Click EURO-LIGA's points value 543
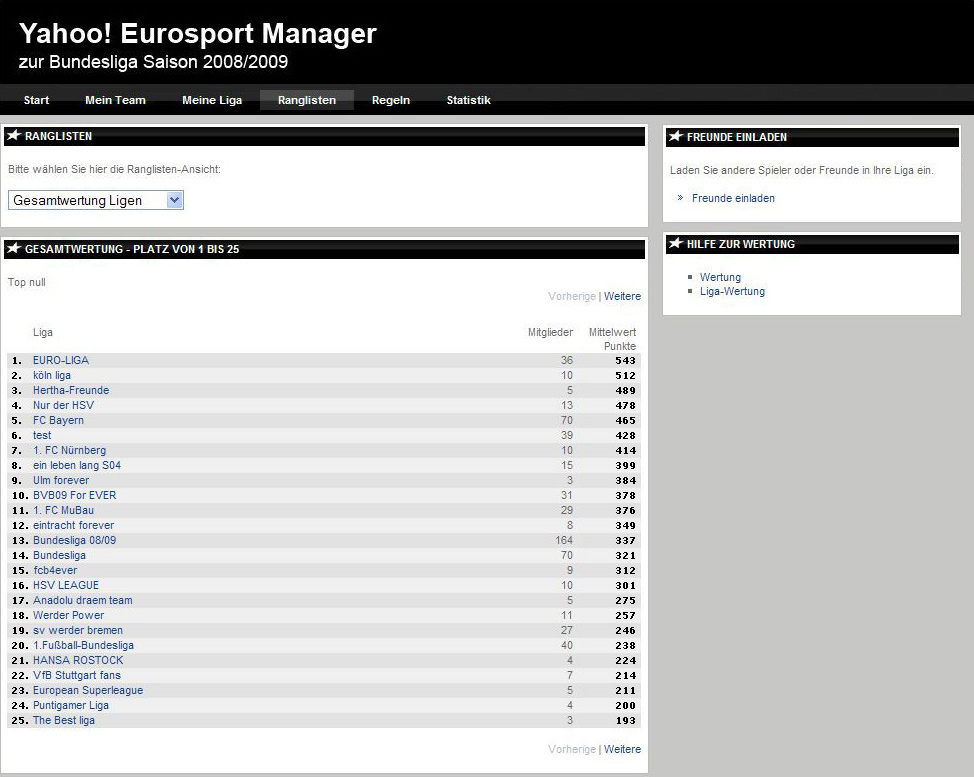Image resolution: width=974 pixels, height=777 pixels. (626, 360)
